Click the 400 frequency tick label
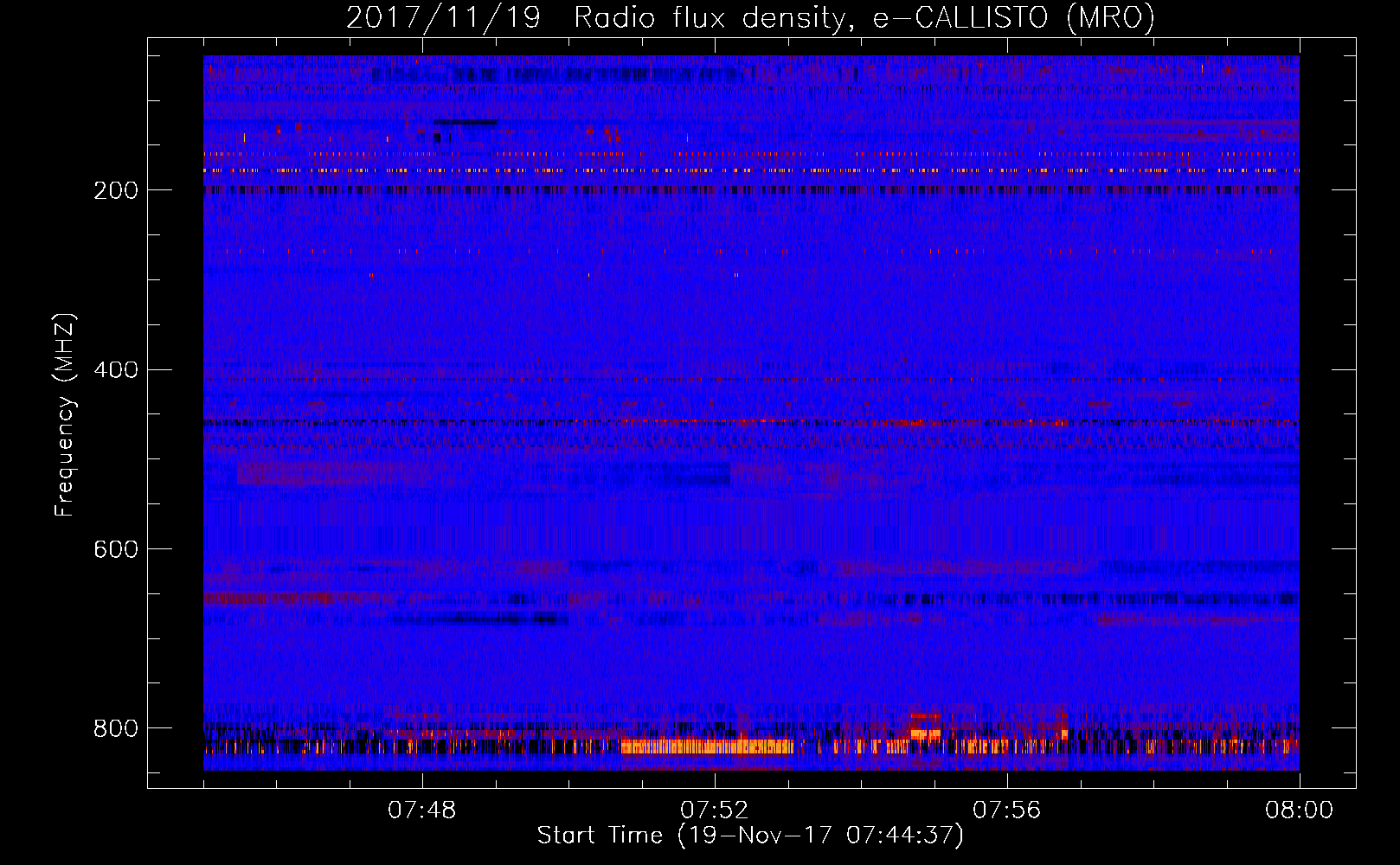Image resolution: width=1400 pixels, height=865 pixels. pyautogui.click(x=116, y=370)
